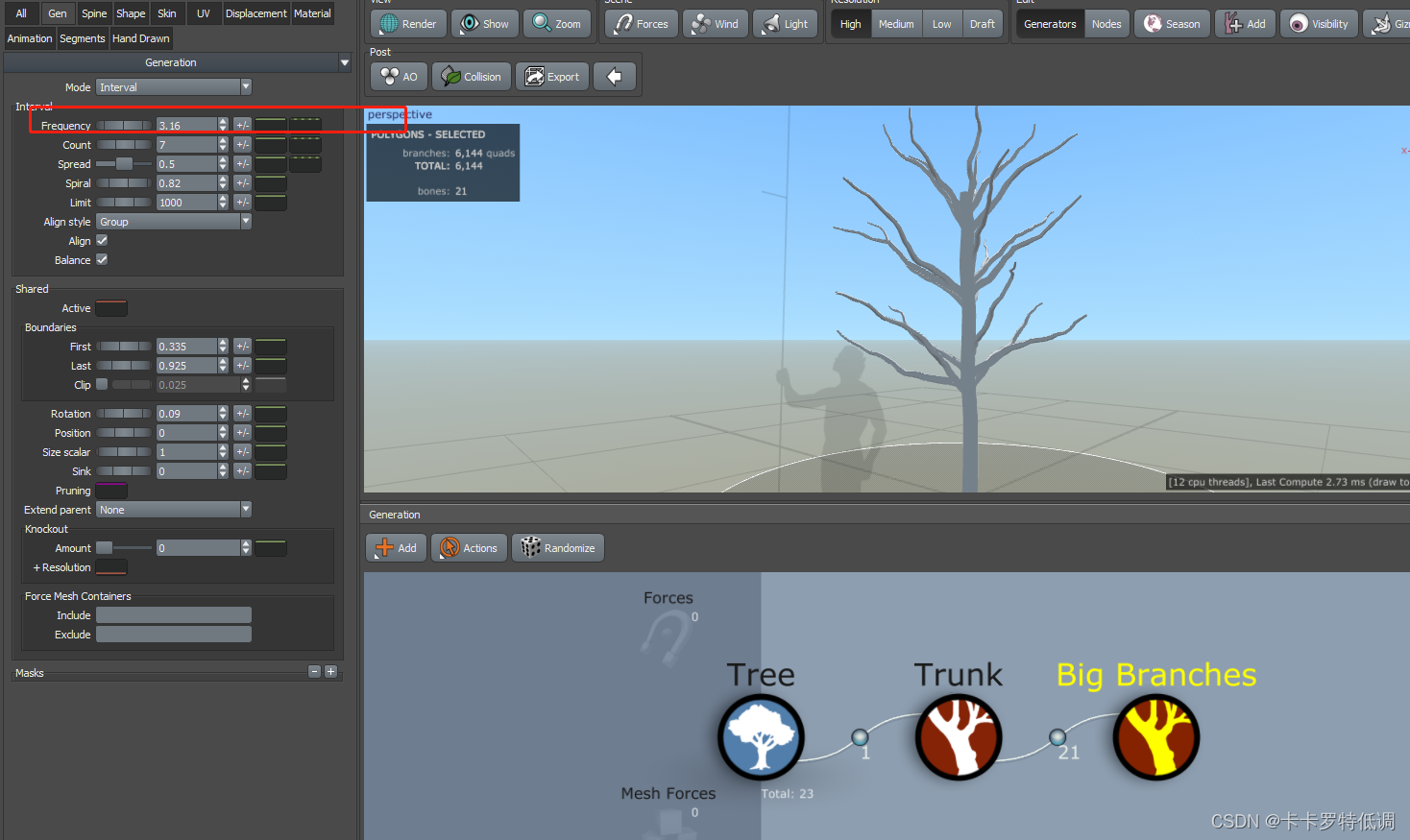Viewport: 1410px width, 840px height.
Task: Click the Force Mesh Exclude field
Action: (x=174, y=635)
